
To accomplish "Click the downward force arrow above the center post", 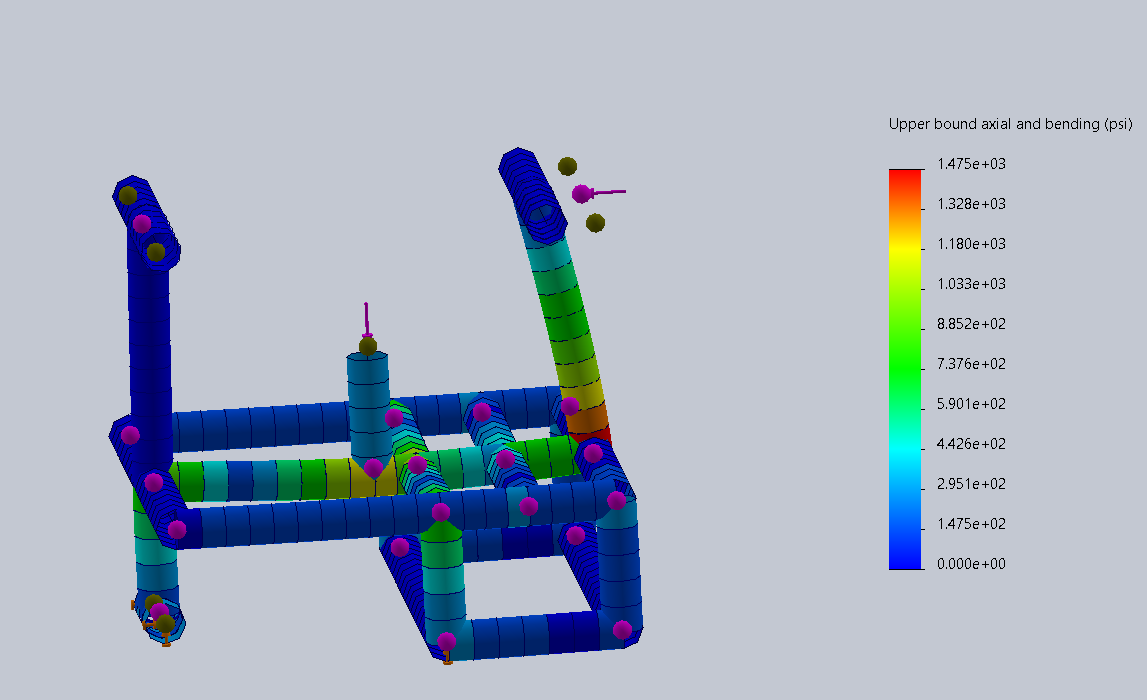I will [x=366, y=320].
